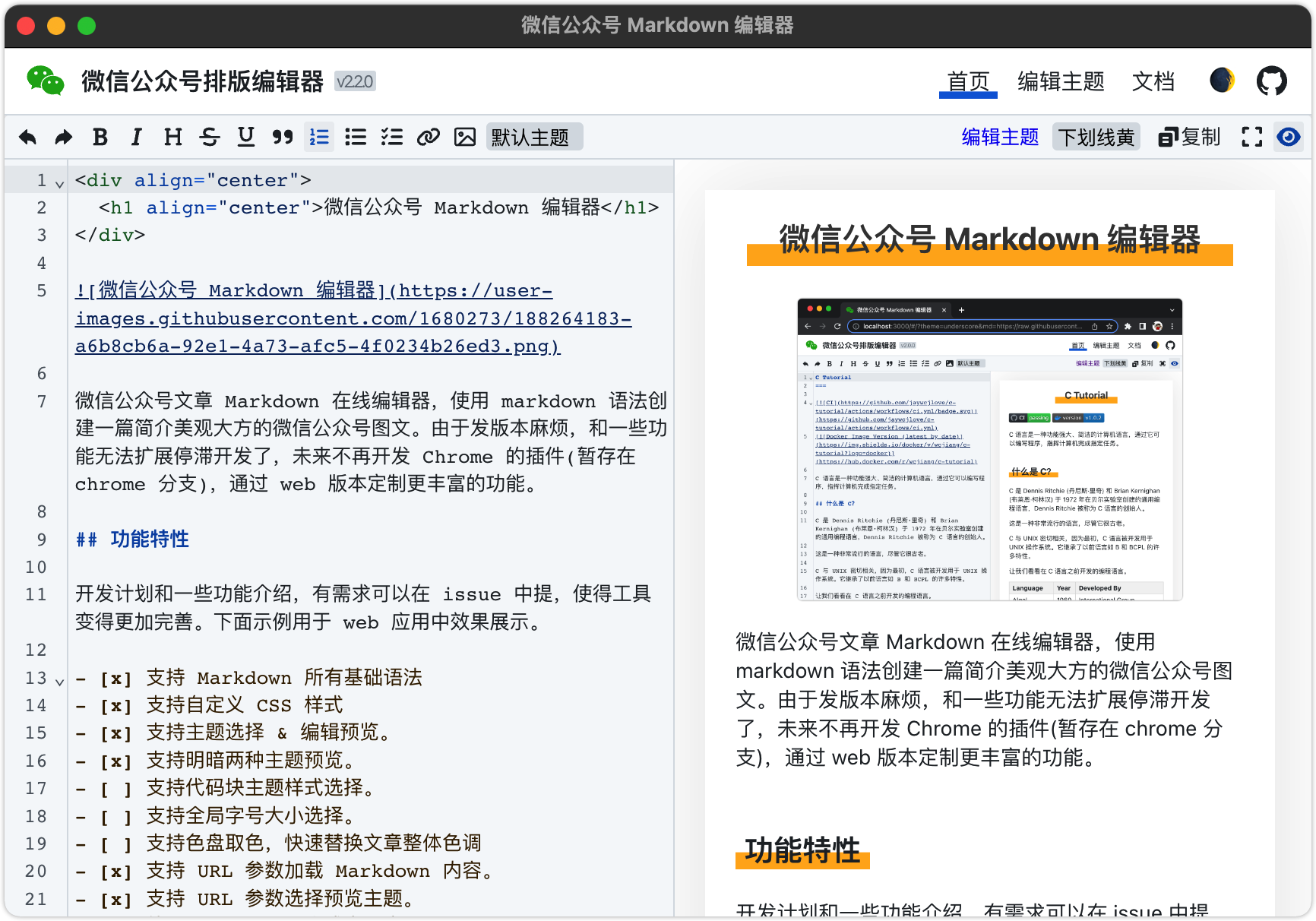1316x921 pixels.
Task: Insert a hyperlink using the chain icon
Action: pos(429,137)
